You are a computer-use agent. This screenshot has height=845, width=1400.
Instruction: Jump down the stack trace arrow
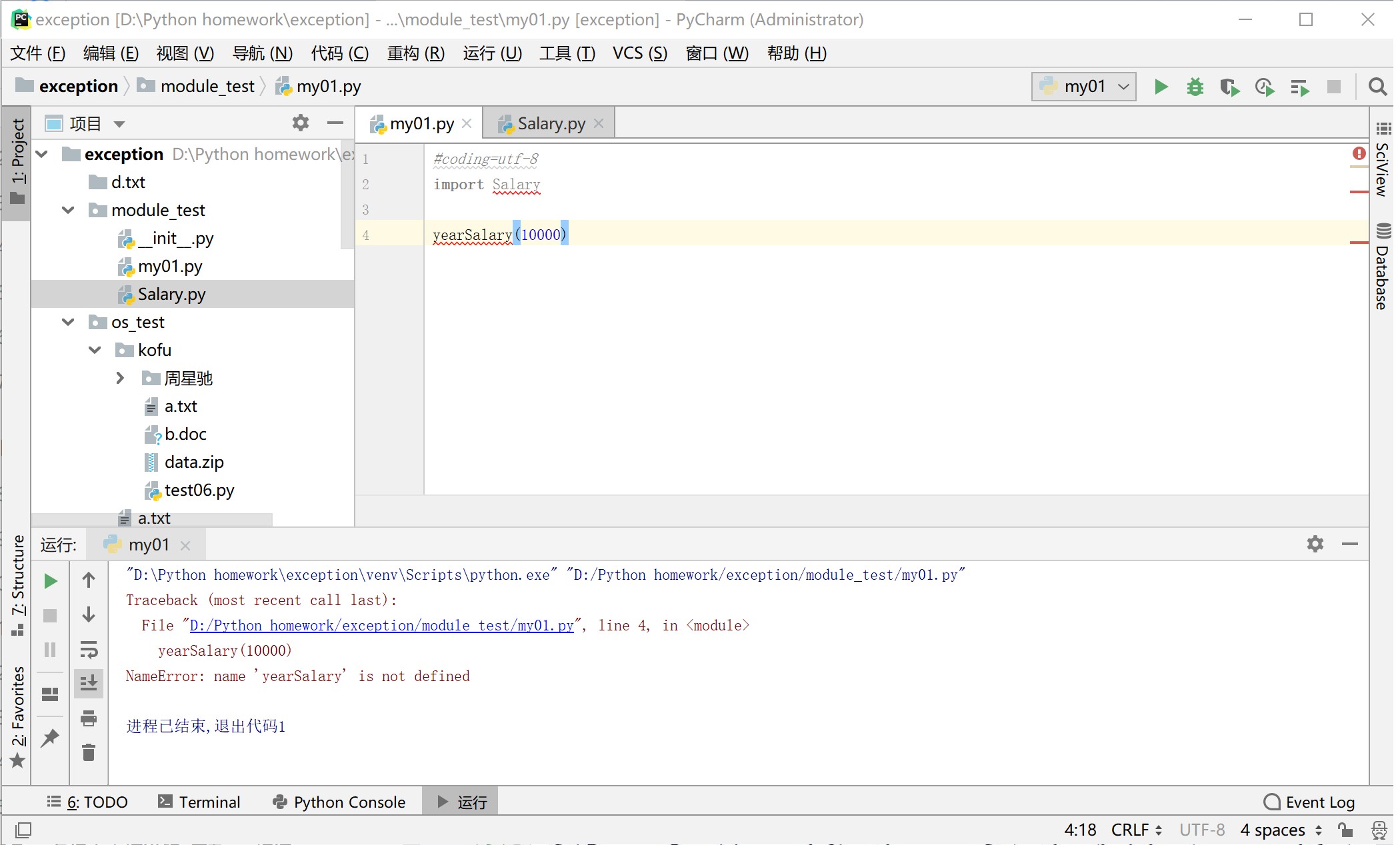point(88,614)
